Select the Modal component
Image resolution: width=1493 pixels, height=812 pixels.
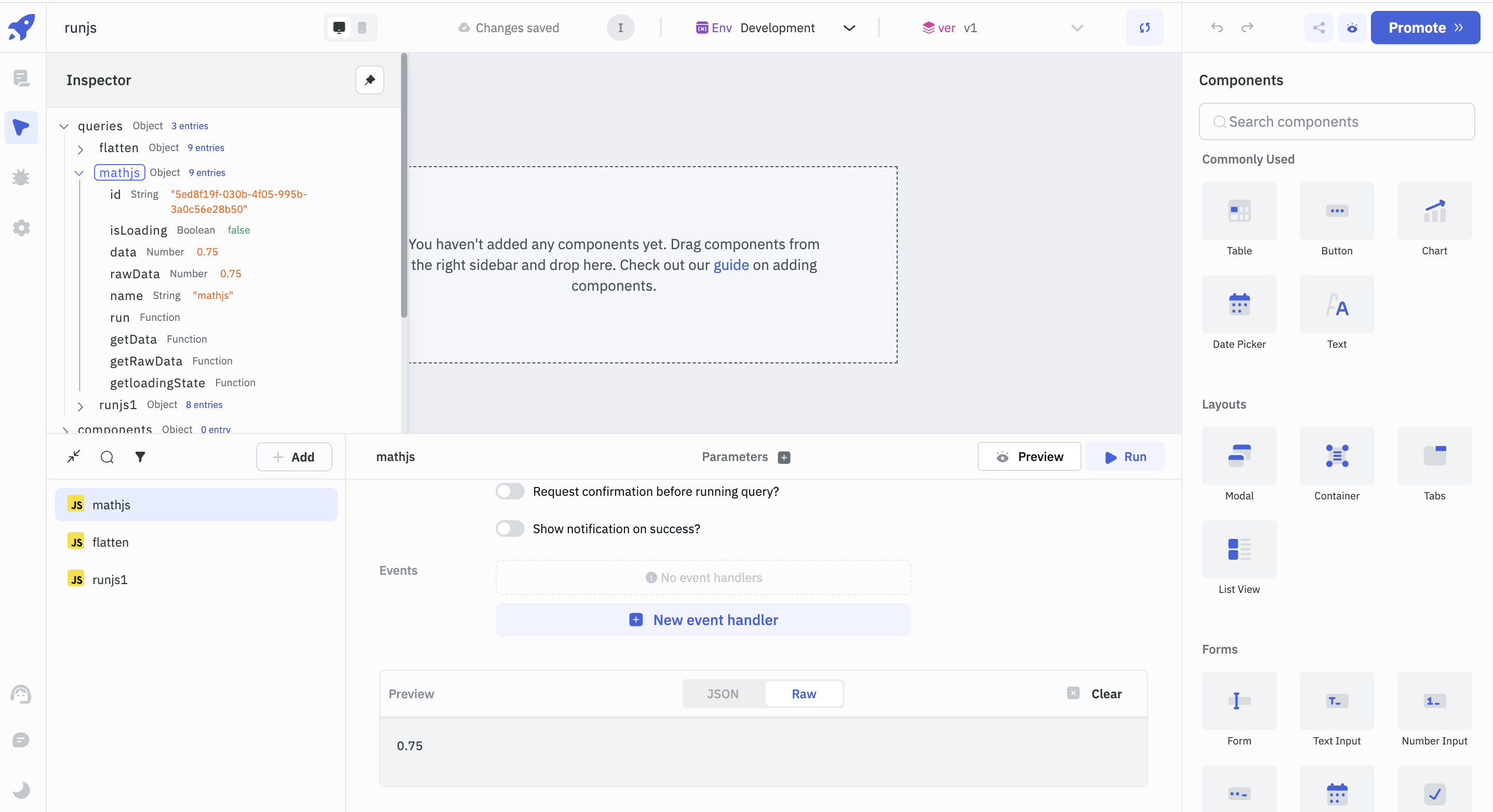(1239, 465)
